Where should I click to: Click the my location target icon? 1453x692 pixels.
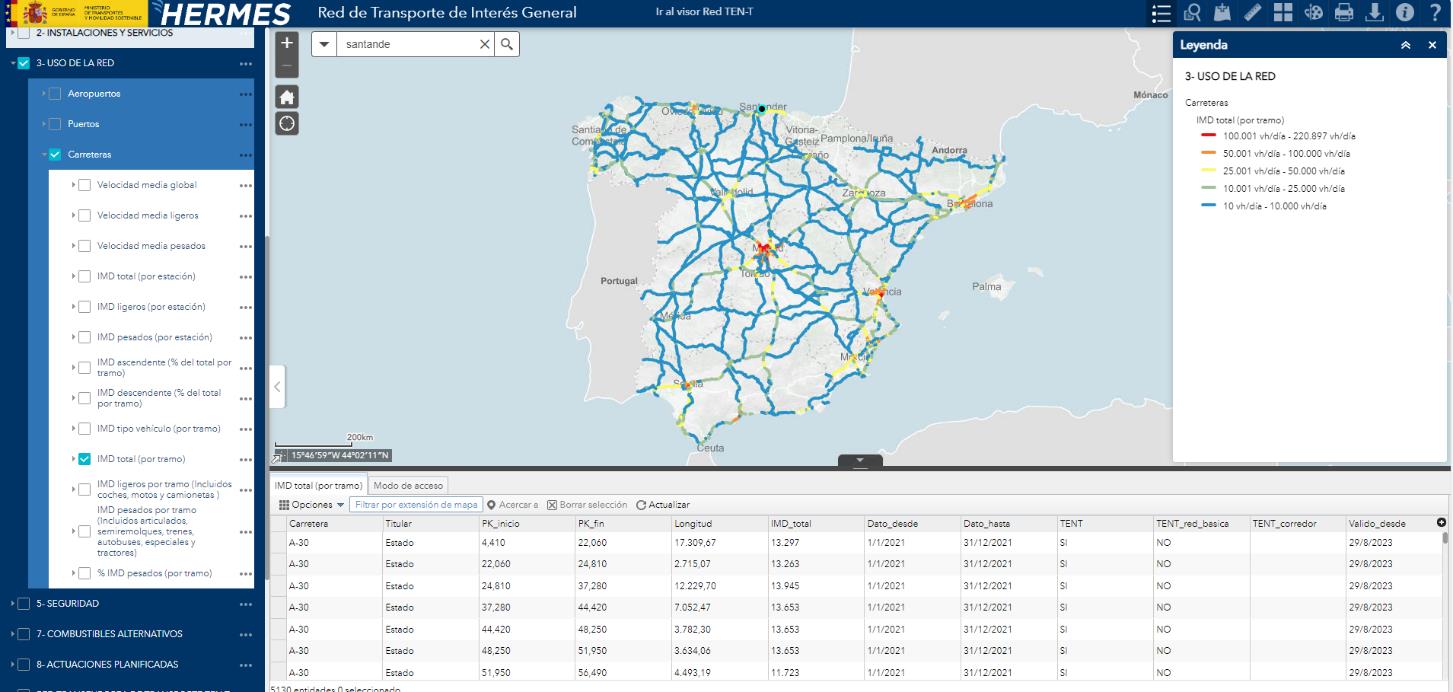(x=287, y=123)
